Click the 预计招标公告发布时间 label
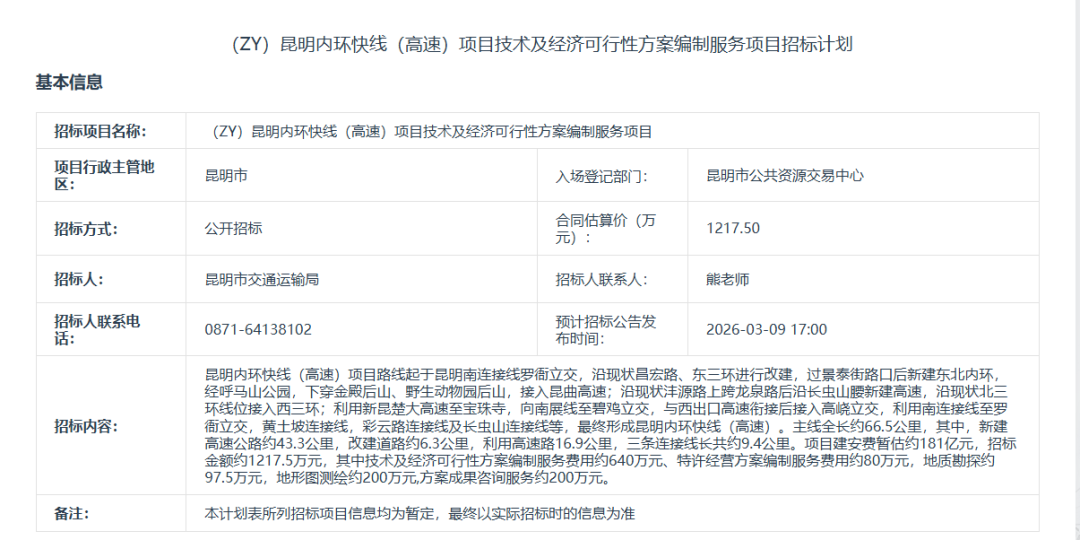The width and height of the screenshot is (1080, 540). (606, 329)
